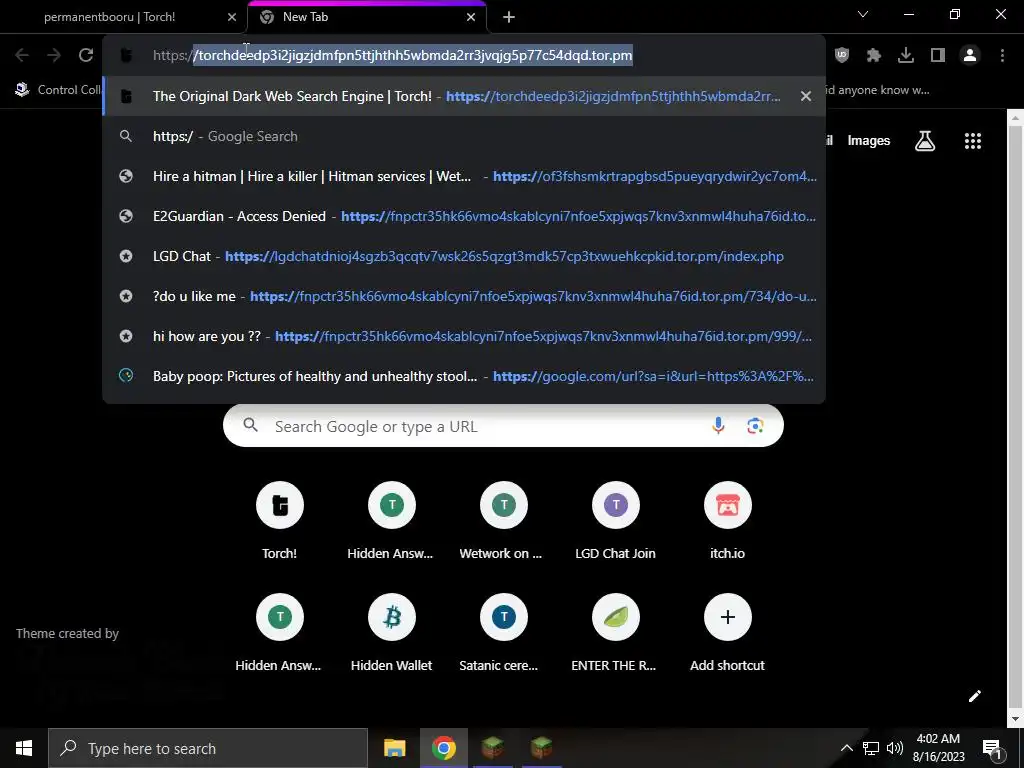Go forward with the forward arrow
Image resolution: width=1024 pixels, height=768 pixels.
tap(54, 56)
